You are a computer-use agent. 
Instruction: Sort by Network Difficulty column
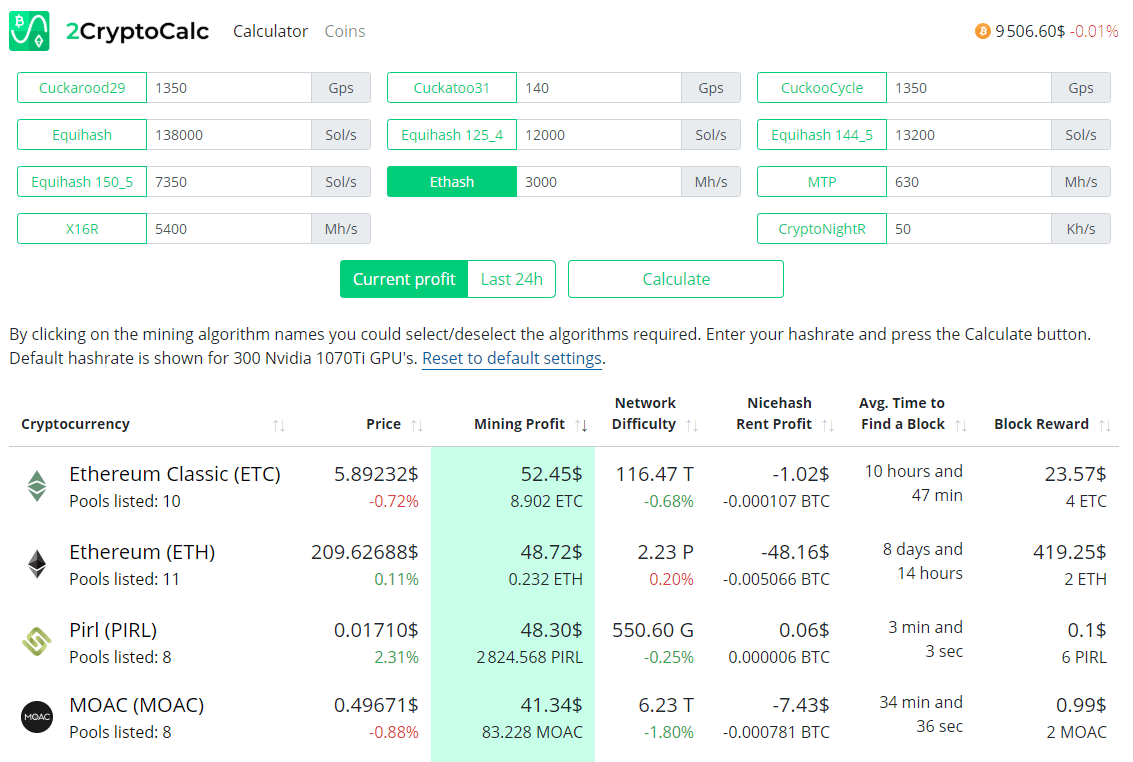coord(692,425)
